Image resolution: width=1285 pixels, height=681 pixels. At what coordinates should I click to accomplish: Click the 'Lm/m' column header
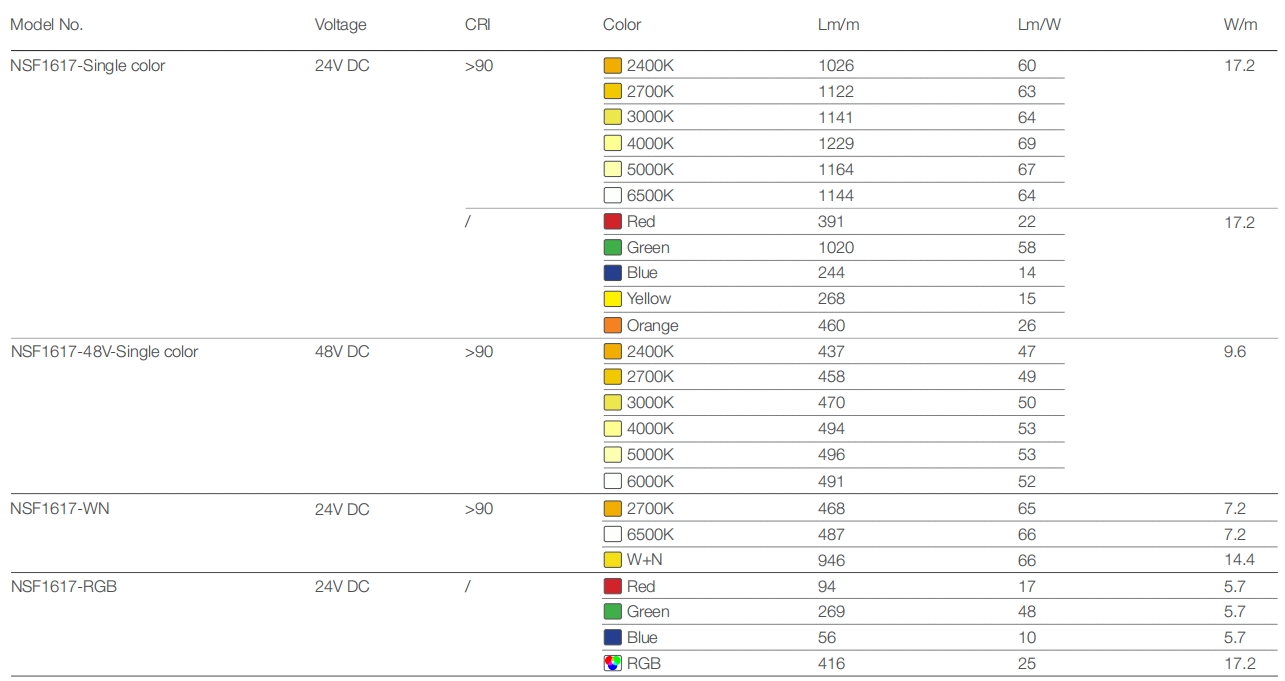pyautogui.click(x=838, y=24)
